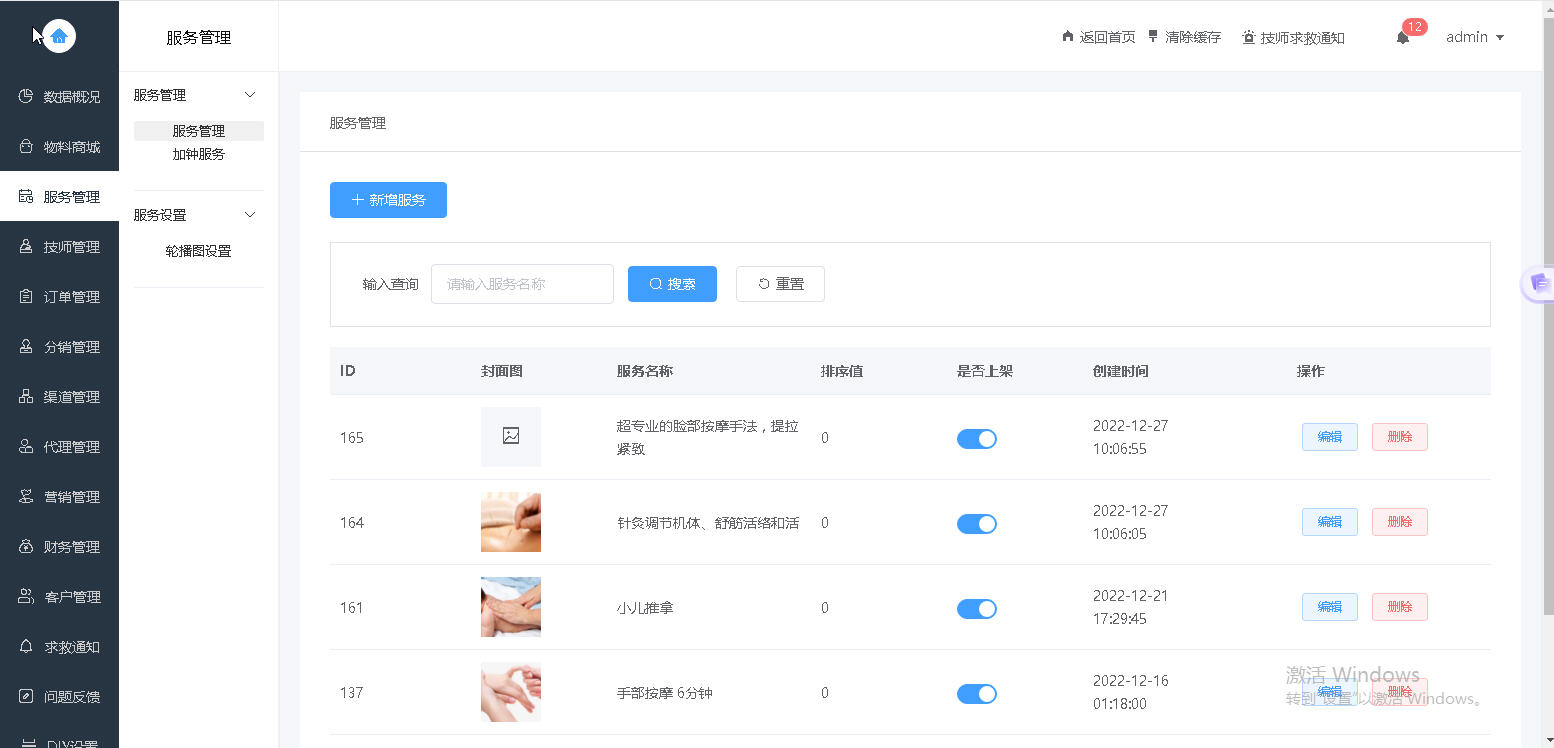The image size is (1554, 748).
Task: Click 删除 for service ID 164
Action: click(1400, 522)
